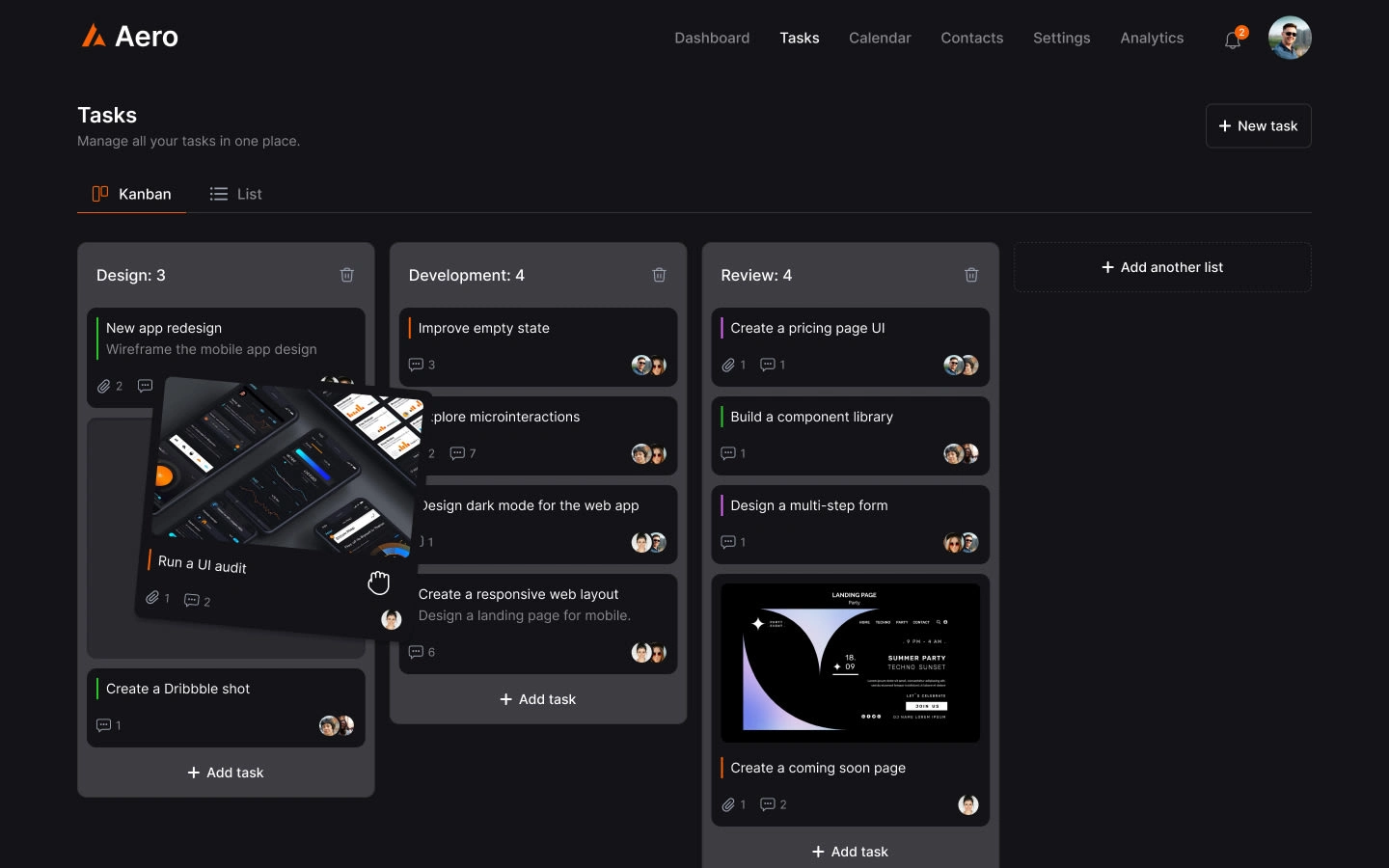The height and width of the screenshot is (868, 1389).
Task: Click the 'Wireframe the mobile app design' description
Action: 211,349
